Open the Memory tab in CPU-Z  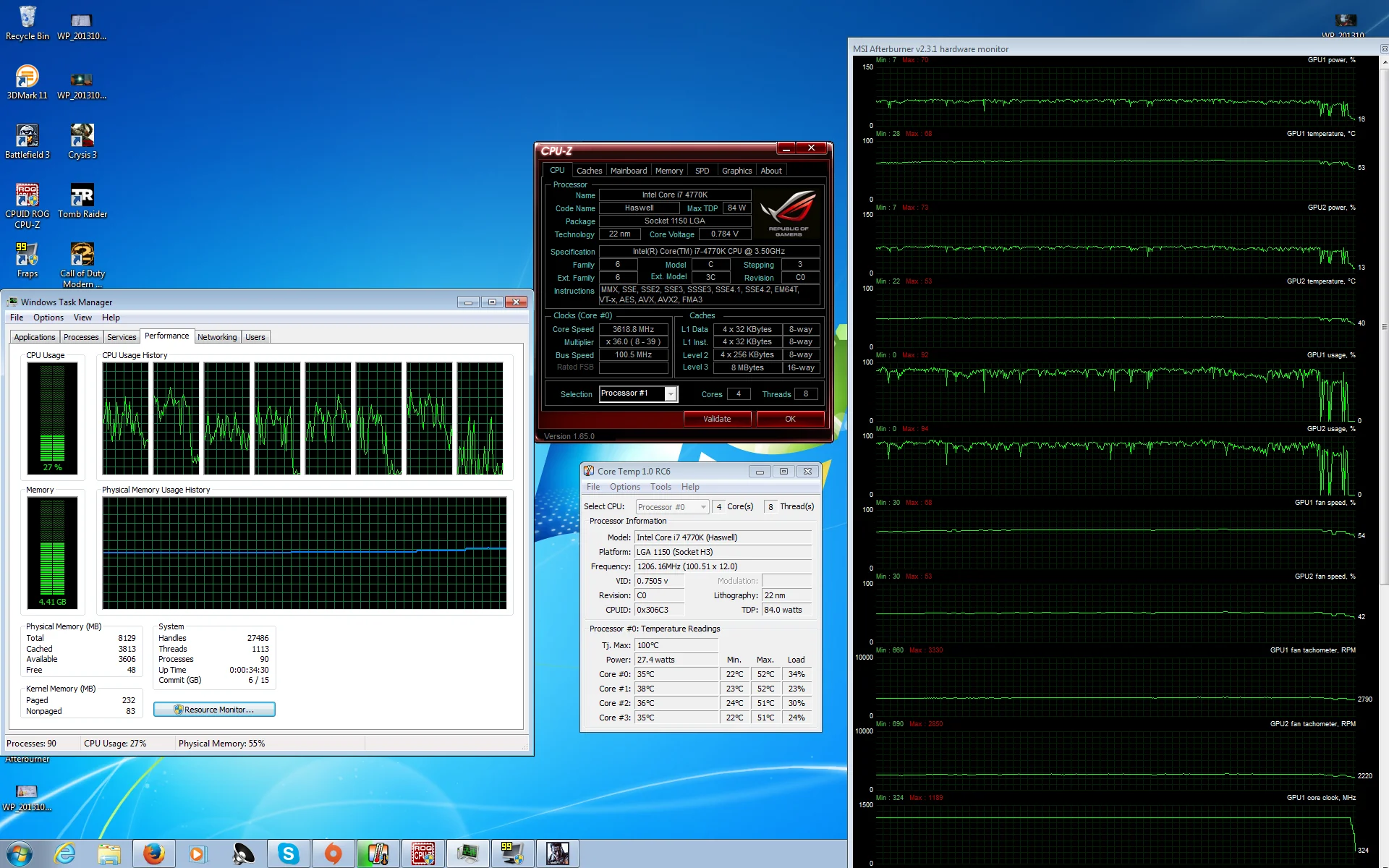tap(669, 171)
